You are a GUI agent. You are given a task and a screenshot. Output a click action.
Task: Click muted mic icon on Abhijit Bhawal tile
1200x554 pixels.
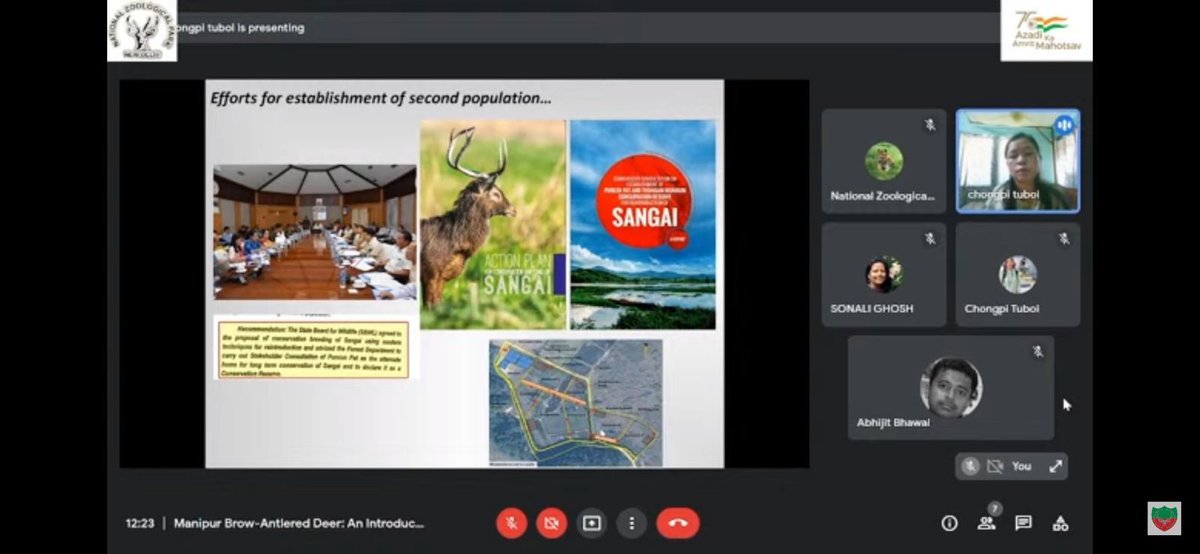click(1037, 352)
